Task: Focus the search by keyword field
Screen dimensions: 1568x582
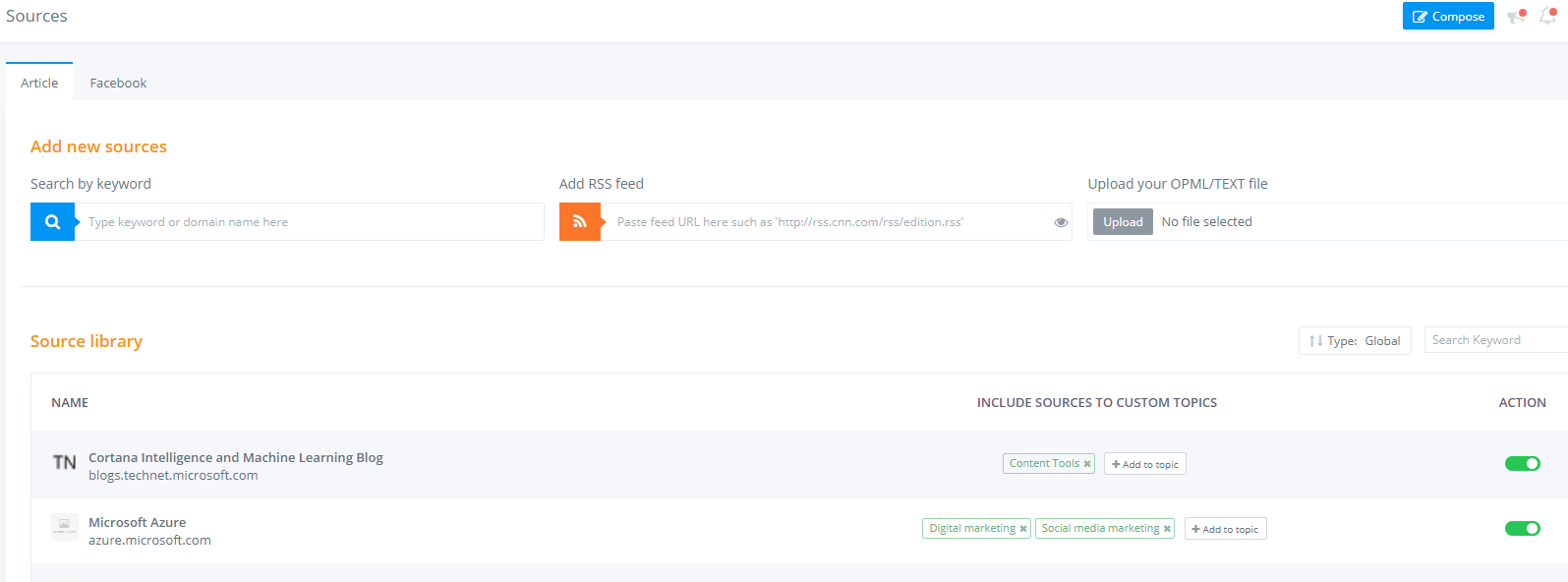Action: [x=310, y=222]
